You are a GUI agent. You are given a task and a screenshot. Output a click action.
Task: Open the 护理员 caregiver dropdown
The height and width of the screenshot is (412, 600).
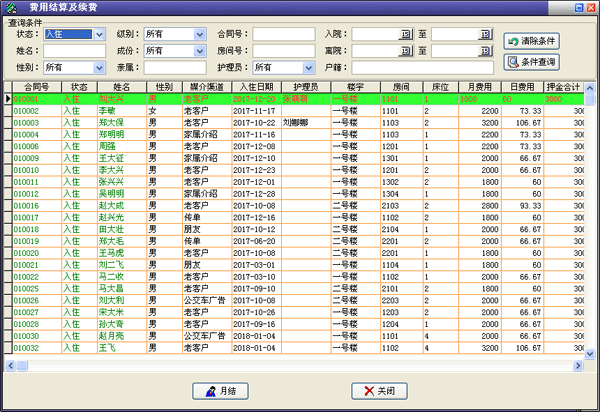(x=297, y=67)
